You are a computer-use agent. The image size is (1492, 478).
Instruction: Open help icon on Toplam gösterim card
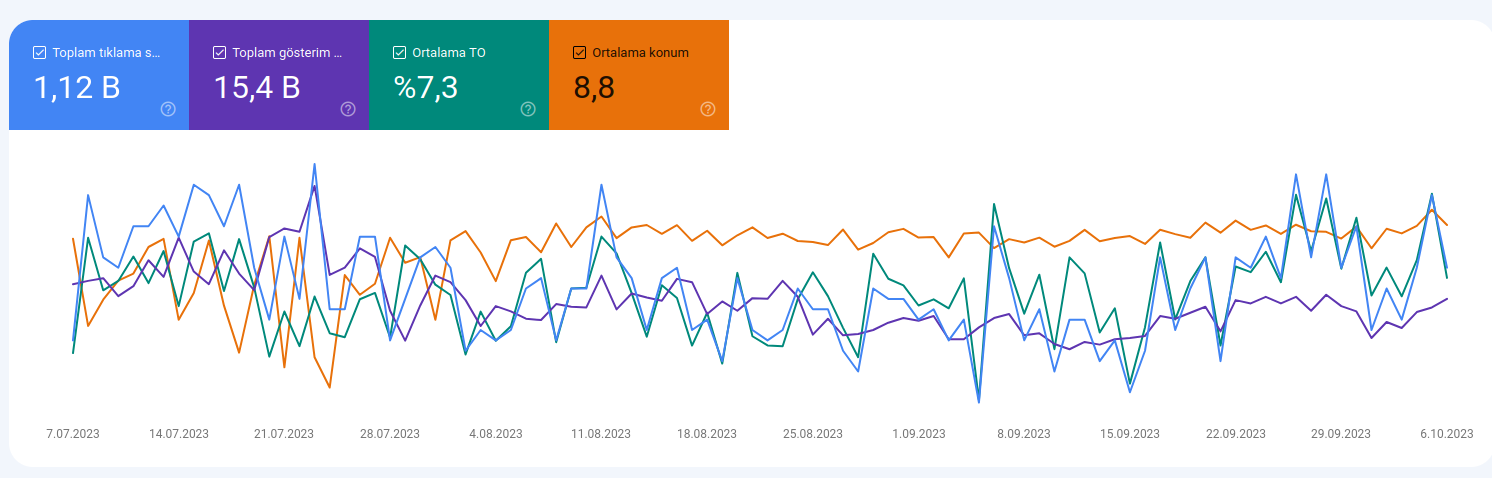coord(348,109)
